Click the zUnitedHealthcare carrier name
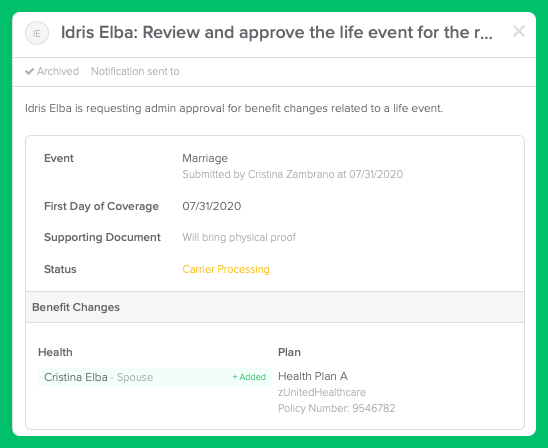 [x=322, y=392]
